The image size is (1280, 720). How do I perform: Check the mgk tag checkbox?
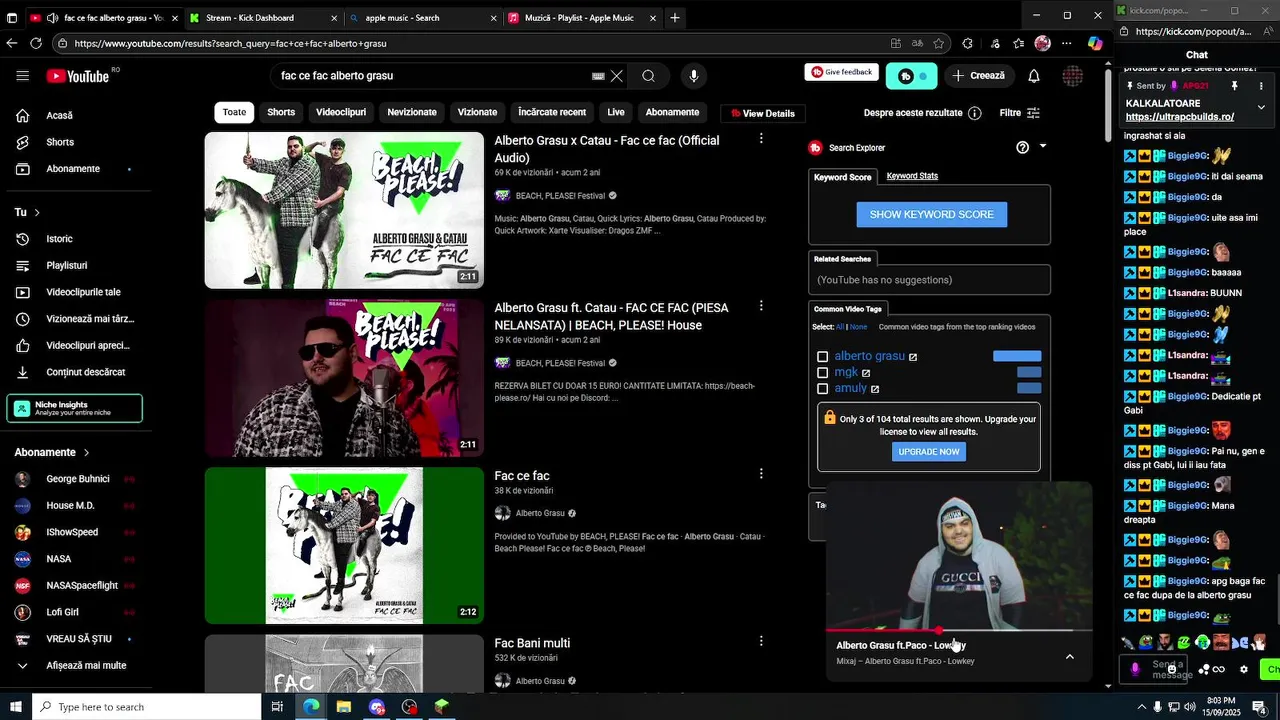point(823,373)
